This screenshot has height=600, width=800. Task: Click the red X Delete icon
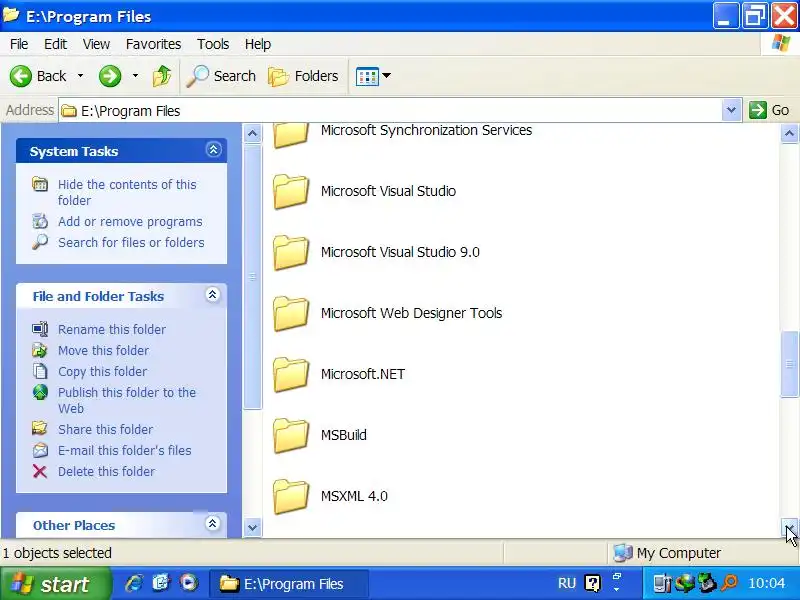tap(40, 471)
